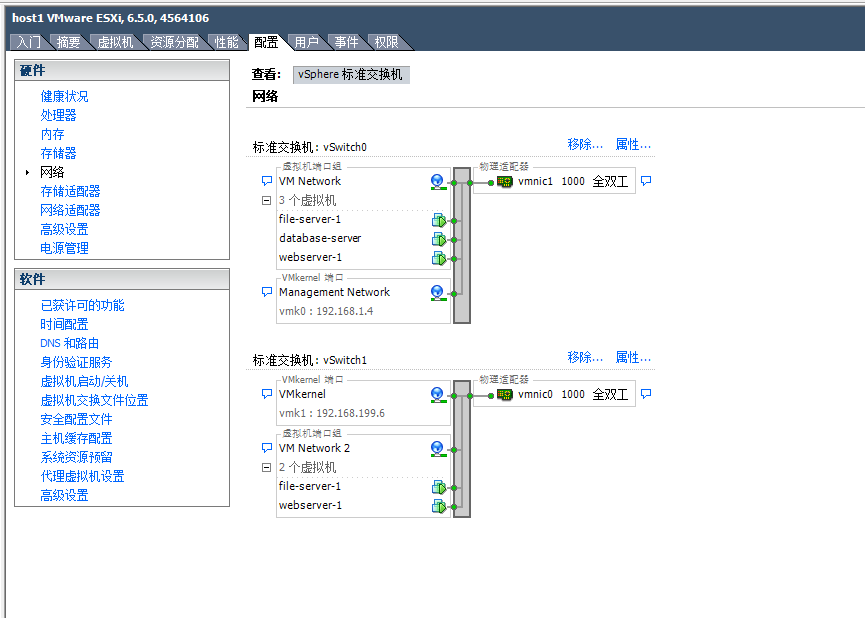This screenshot has height=618, width=865.
Task: Open 系统资源预留 in the software list
Action: pyautogui.click(x=76, y=457)
